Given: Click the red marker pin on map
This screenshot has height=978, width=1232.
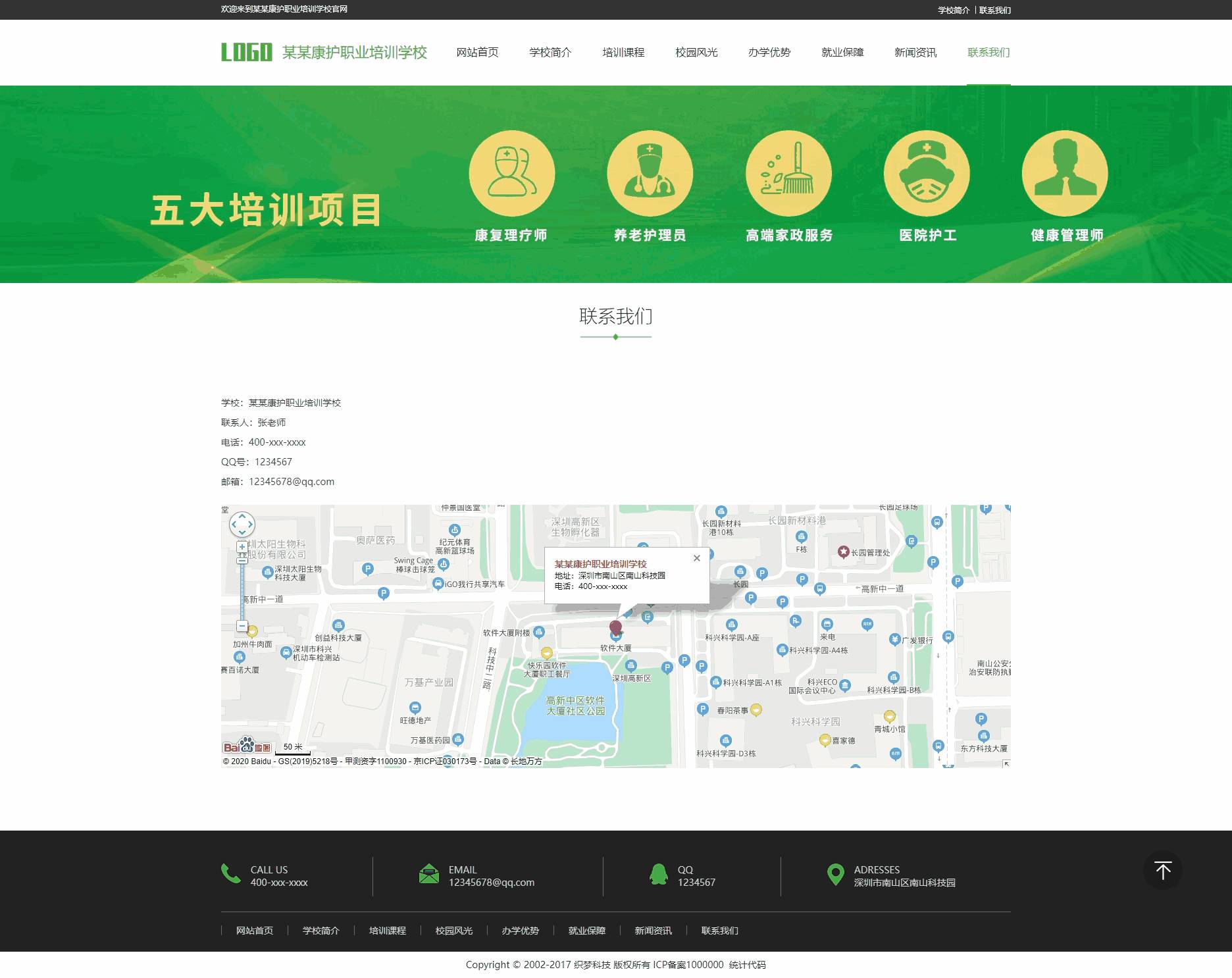Looking at the screenshot, I should [617, 627].
